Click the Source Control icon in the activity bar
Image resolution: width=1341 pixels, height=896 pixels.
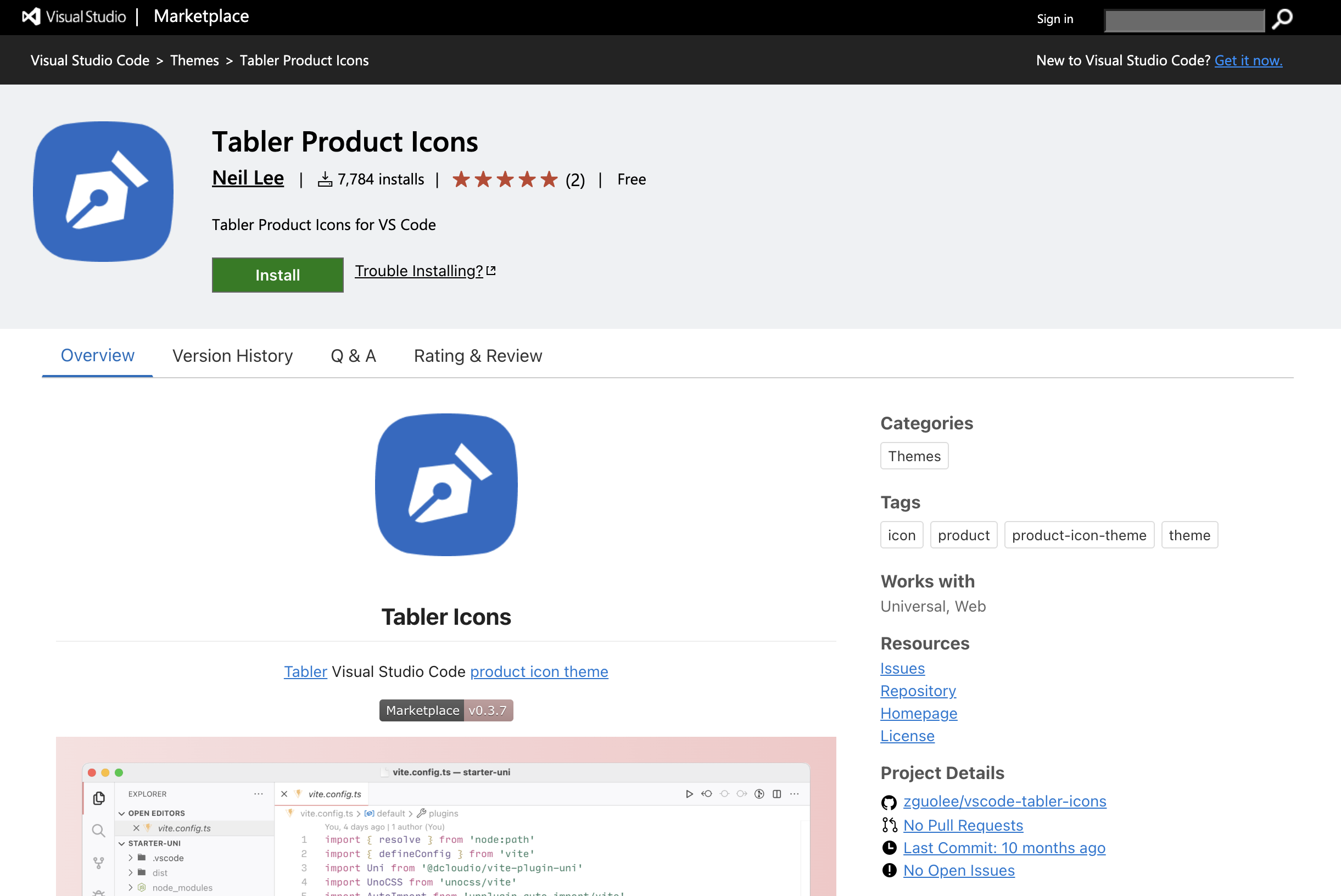[99, 863]
